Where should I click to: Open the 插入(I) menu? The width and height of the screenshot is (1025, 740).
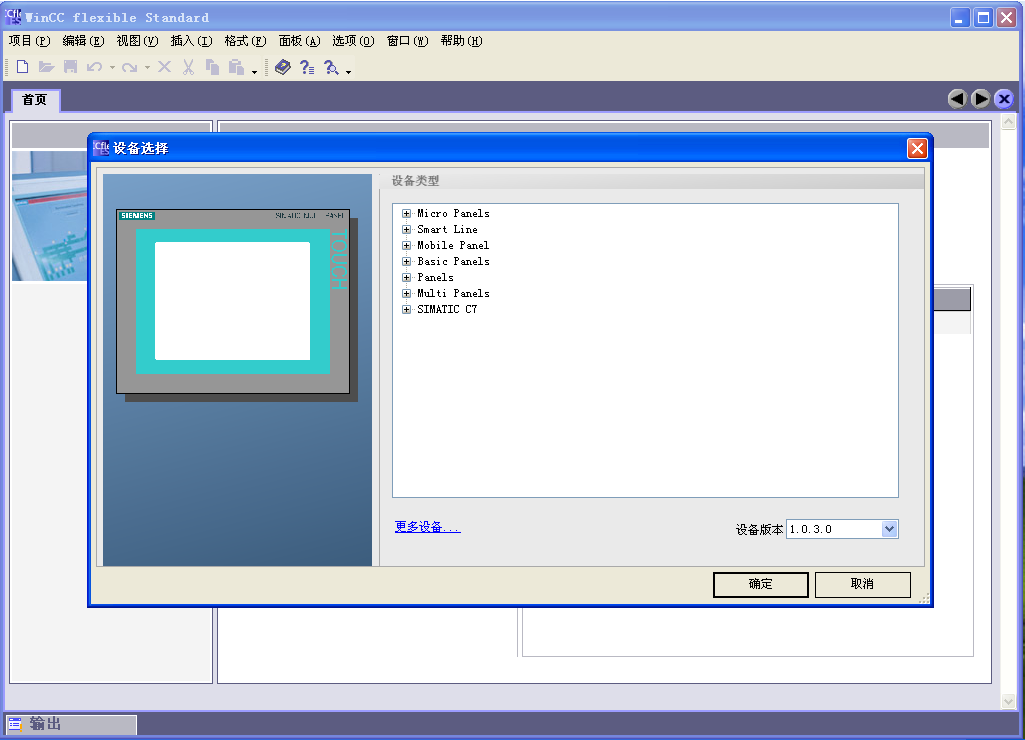coord(192,41)
